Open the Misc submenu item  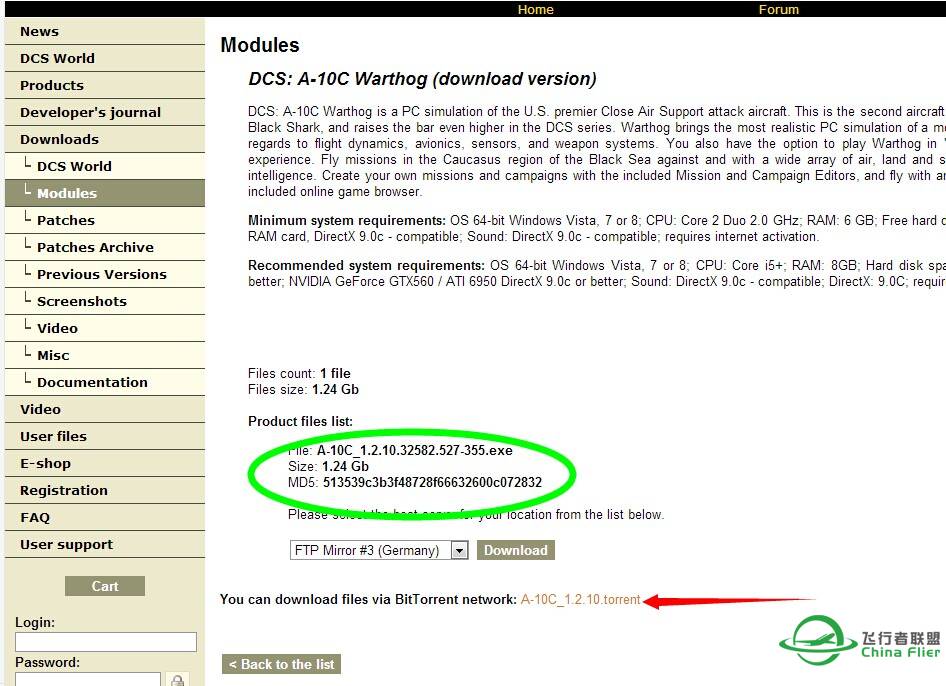point(104,355)
